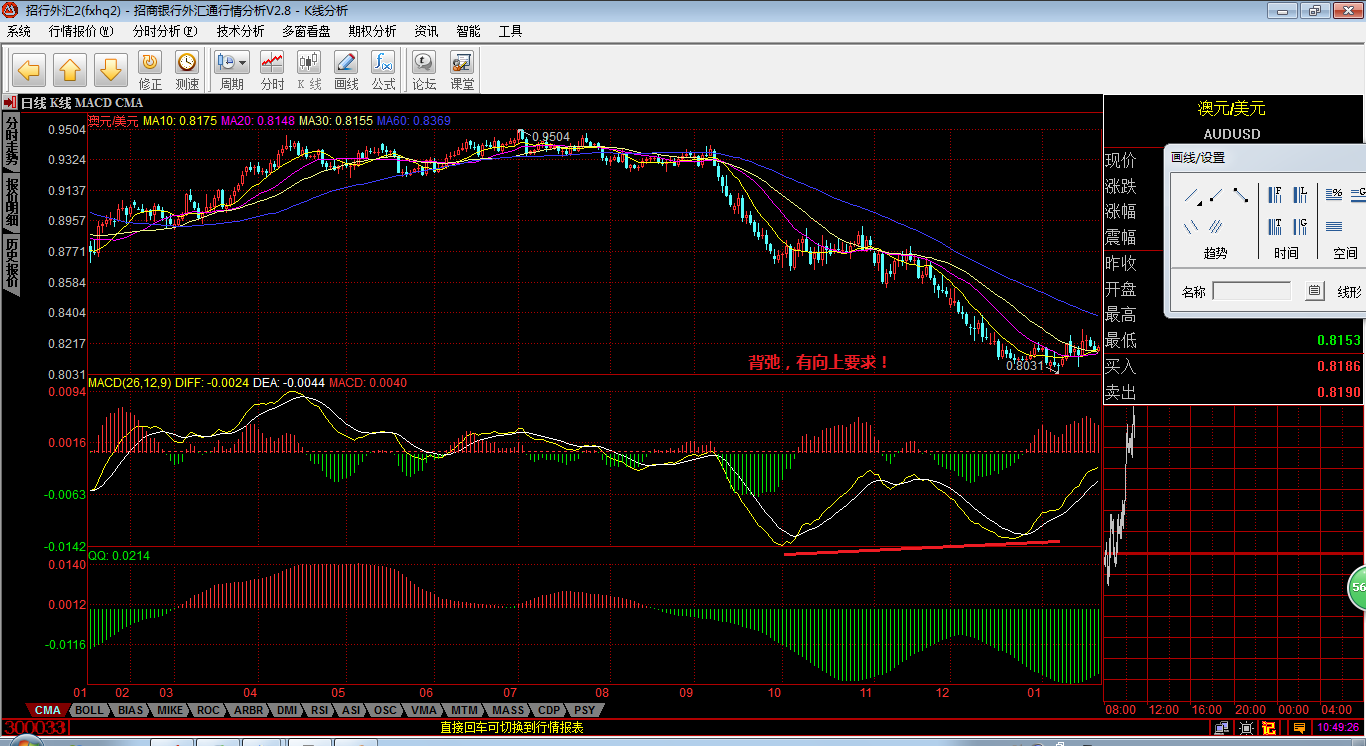Open the 技术分析 menu
Screen dimensions: 1366x746
coord(240,31)
